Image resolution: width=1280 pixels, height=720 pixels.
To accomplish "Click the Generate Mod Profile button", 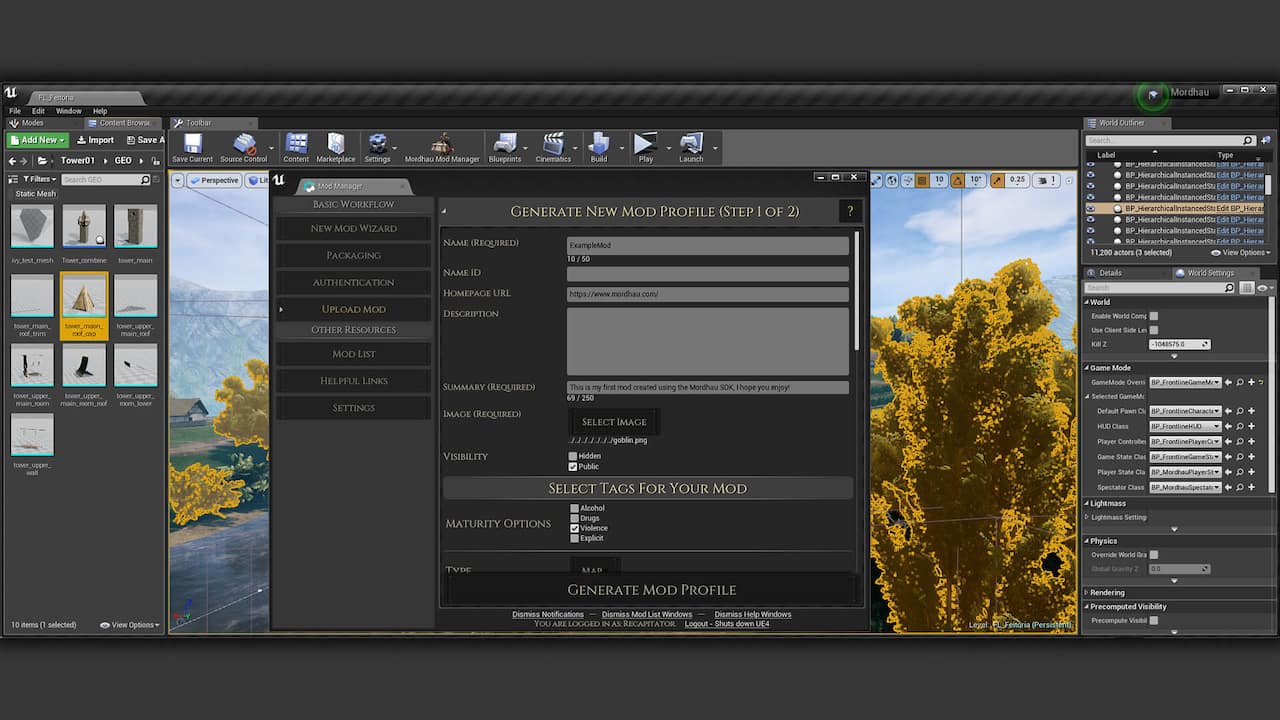I will pos(651,590).
